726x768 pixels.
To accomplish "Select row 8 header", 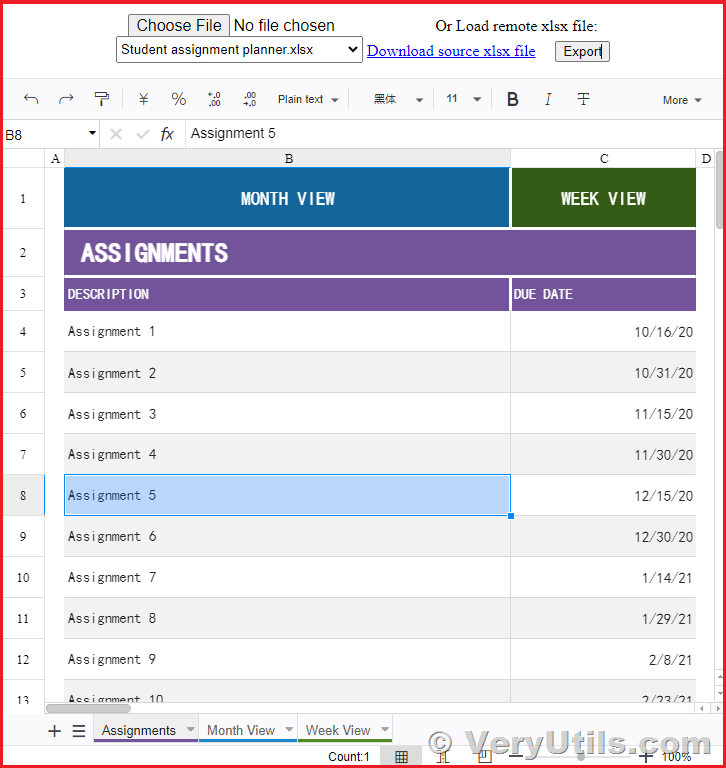I will [23, 495].
